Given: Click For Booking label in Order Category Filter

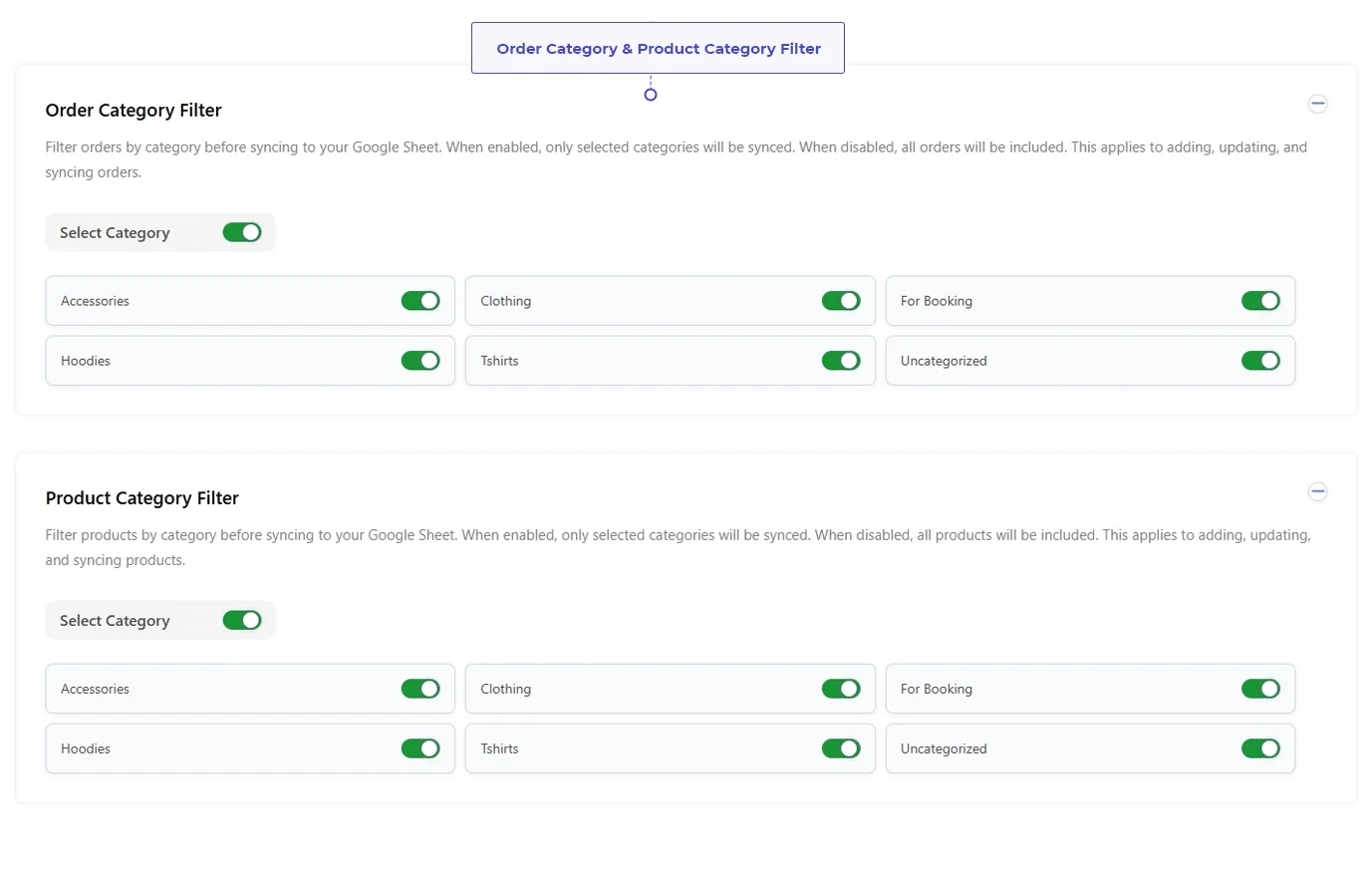Looking at the screenshot, I should pos(936,301).
